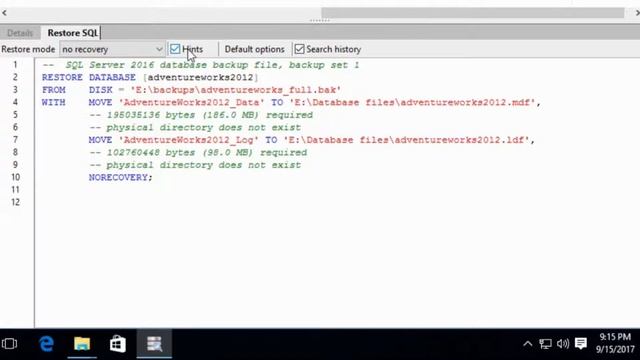The width and height of the screenshot is (640, 360).
Task: Click the 'AdventureWorks2012_Data' logical name
Action: click(x=191, y=102)
